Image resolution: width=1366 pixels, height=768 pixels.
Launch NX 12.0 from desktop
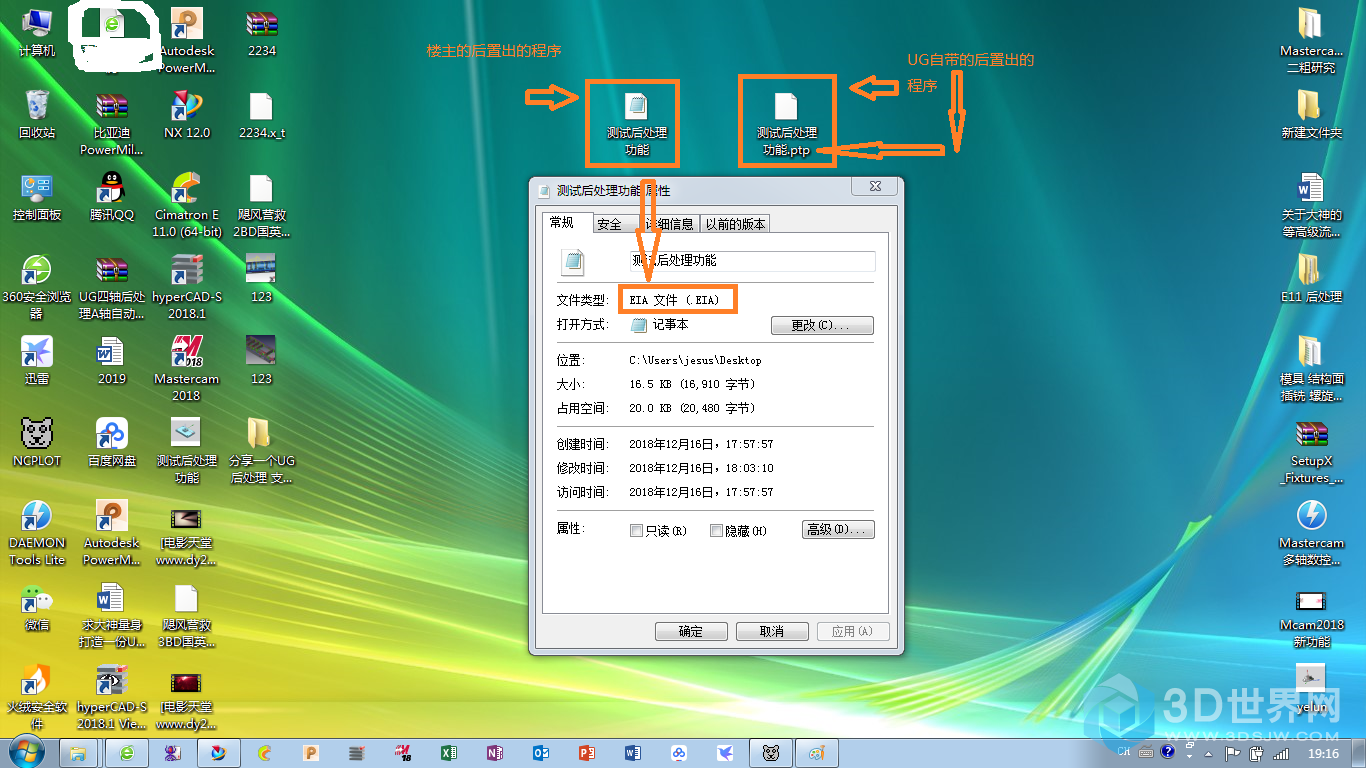(x=187, y=115)
